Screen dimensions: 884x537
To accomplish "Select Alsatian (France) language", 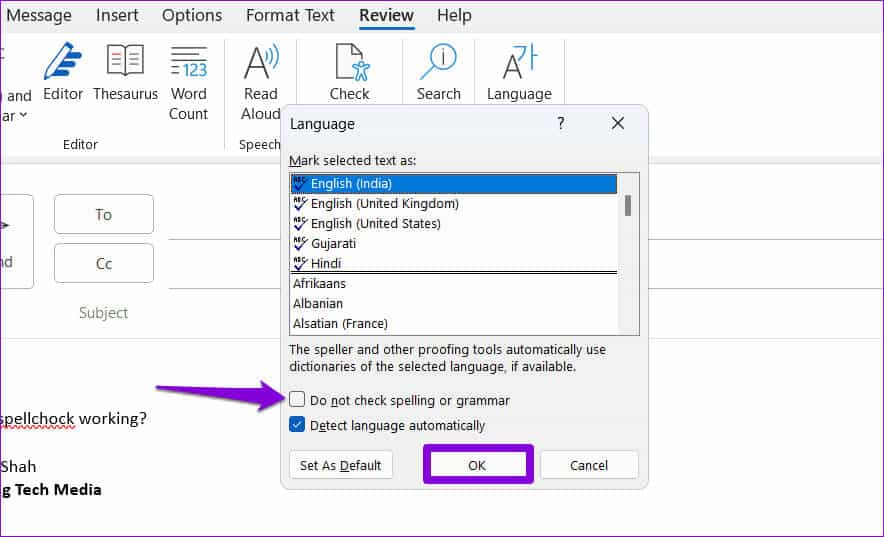I will tap(454, 323).
